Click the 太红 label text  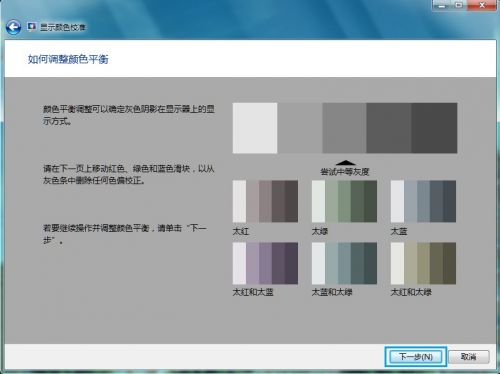click(x=241, y=231)
